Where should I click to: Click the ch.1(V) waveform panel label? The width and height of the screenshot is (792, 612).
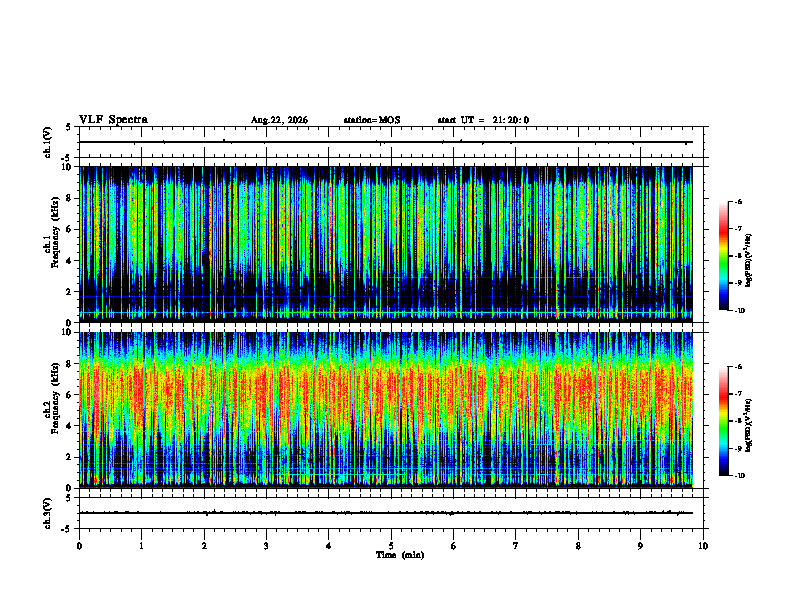coord(47,142)
